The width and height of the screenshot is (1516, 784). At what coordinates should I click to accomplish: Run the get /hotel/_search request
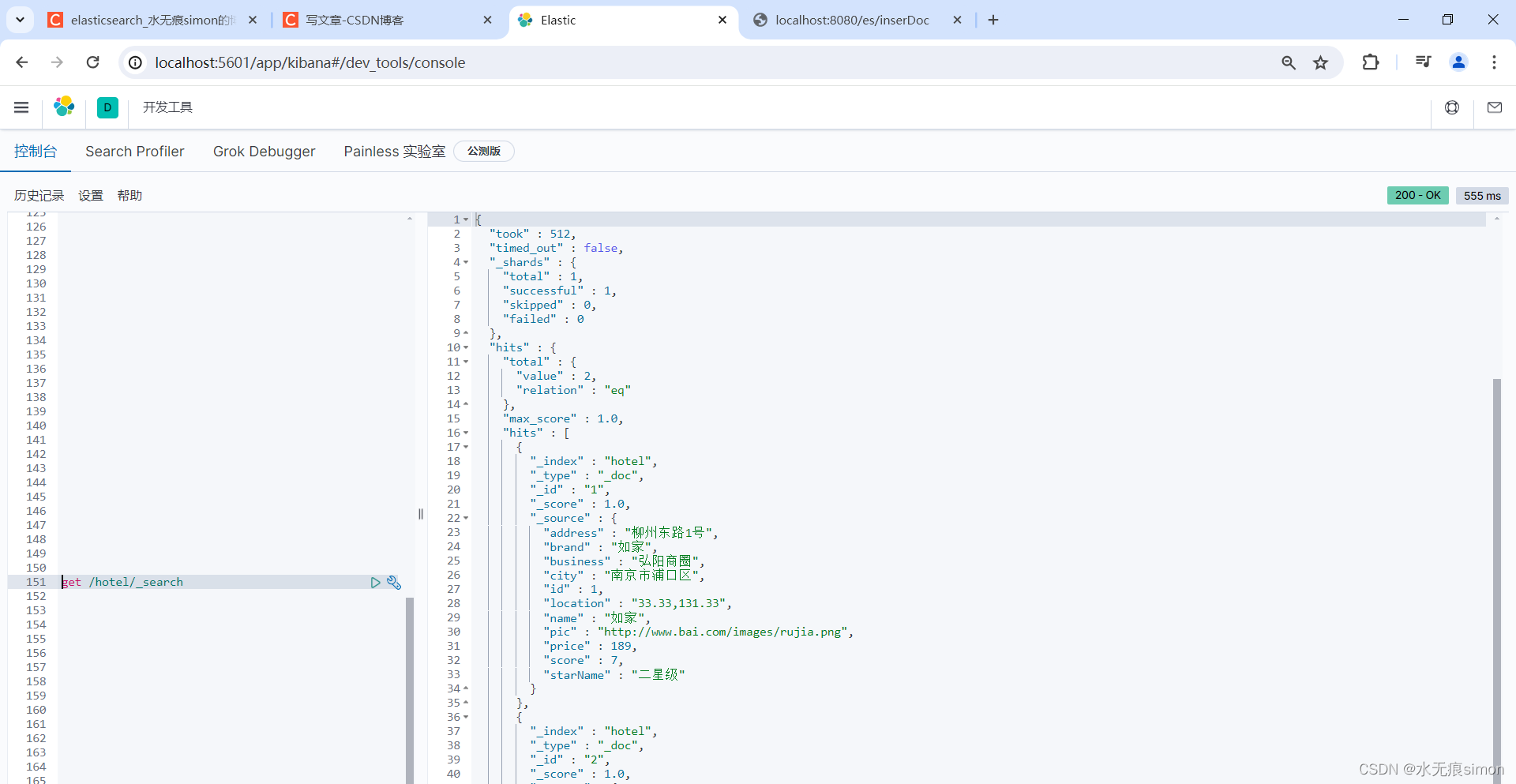pyautogui.click(x=376, y=582)
